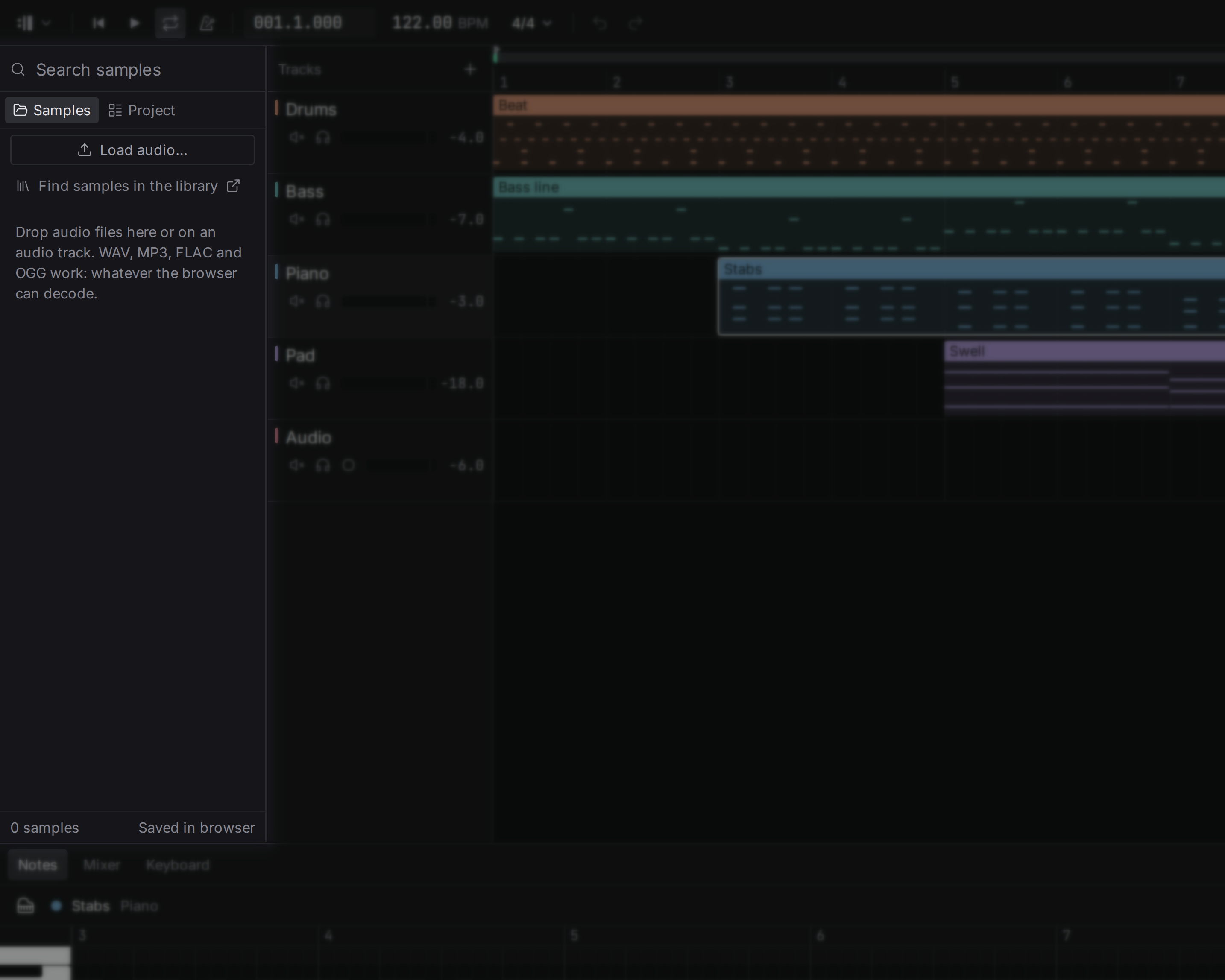The image size is (1225, 980).
Task: Open Find samples in the library link
Action: [129, 186]
